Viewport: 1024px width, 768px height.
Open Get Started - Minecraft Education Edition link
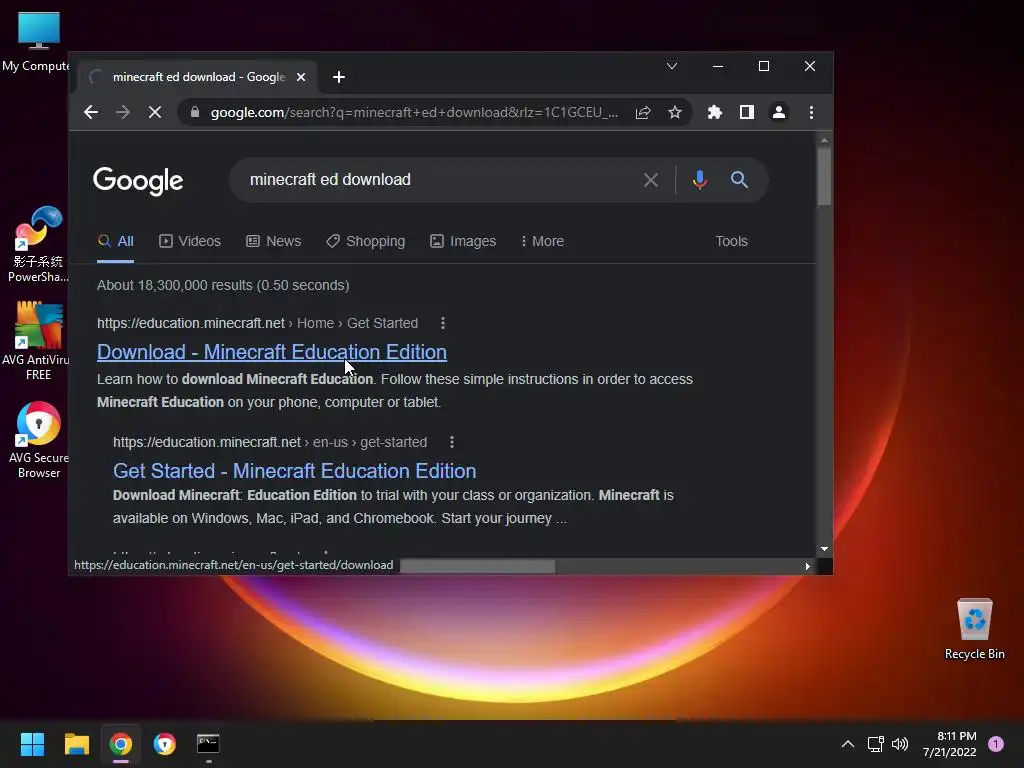point(295,471)
